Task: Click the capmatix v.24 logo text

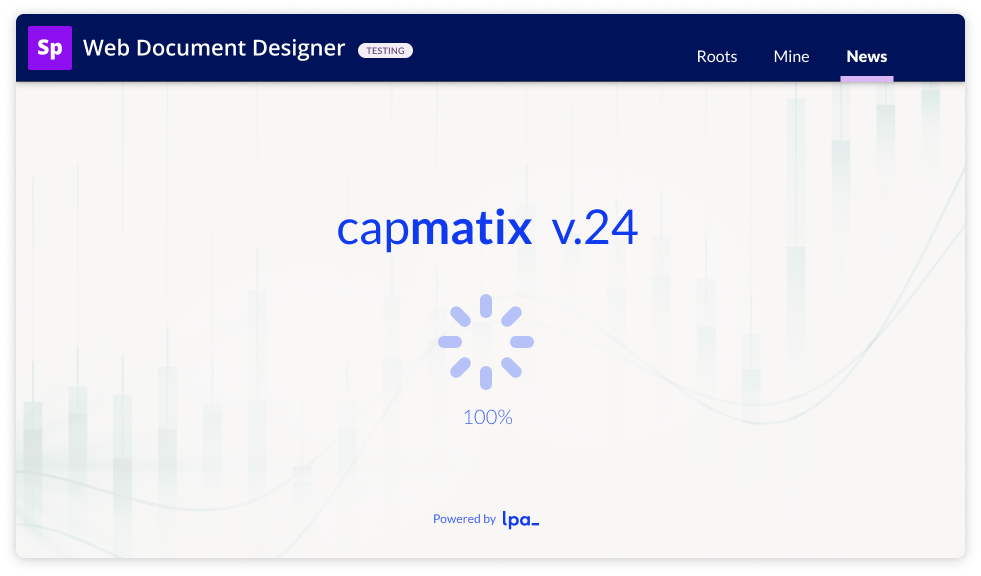Action: tap(487, 228)
